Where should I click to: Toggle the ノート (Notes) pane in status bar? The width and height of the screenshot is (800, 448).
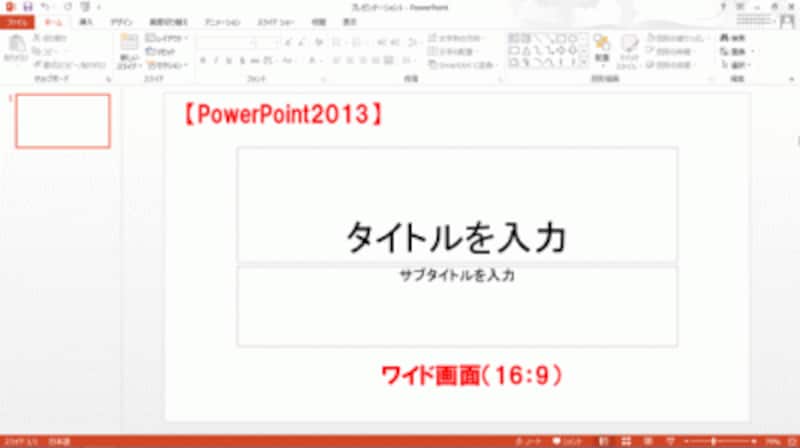point(528,441)
